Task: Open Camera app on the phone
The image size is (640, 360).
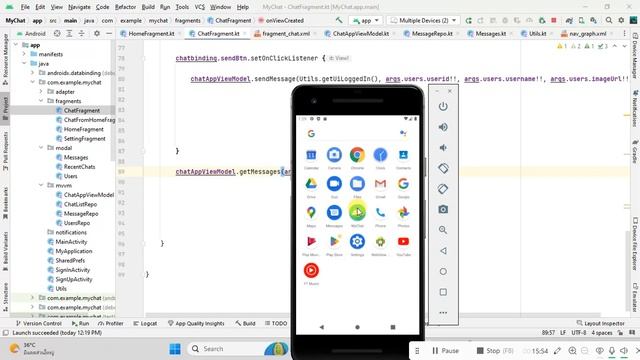Action: 334,155
